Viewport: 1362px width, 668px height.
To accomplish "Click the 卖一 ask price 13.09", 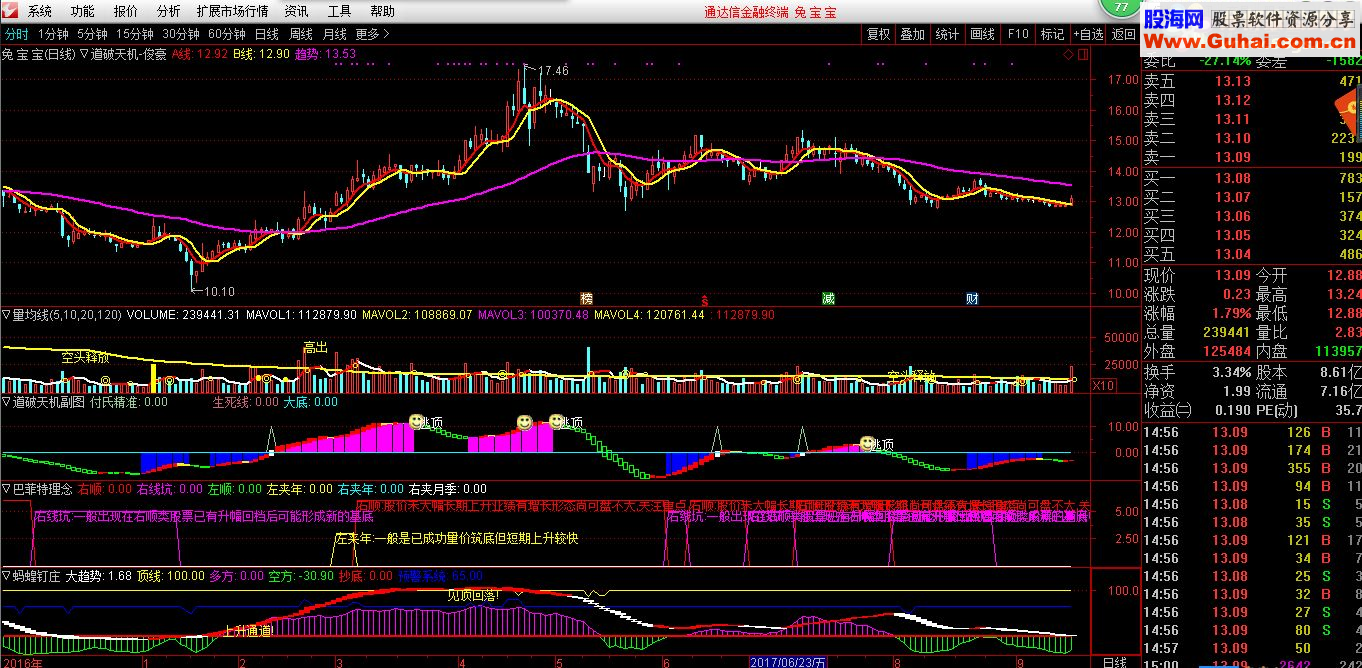I will click(1233, 157).
